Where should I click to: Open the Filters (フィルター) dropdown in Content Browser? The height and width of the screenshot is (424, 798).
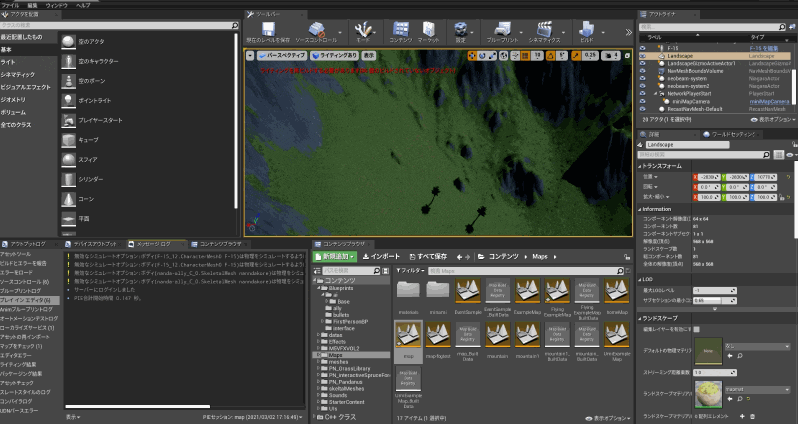411,270
